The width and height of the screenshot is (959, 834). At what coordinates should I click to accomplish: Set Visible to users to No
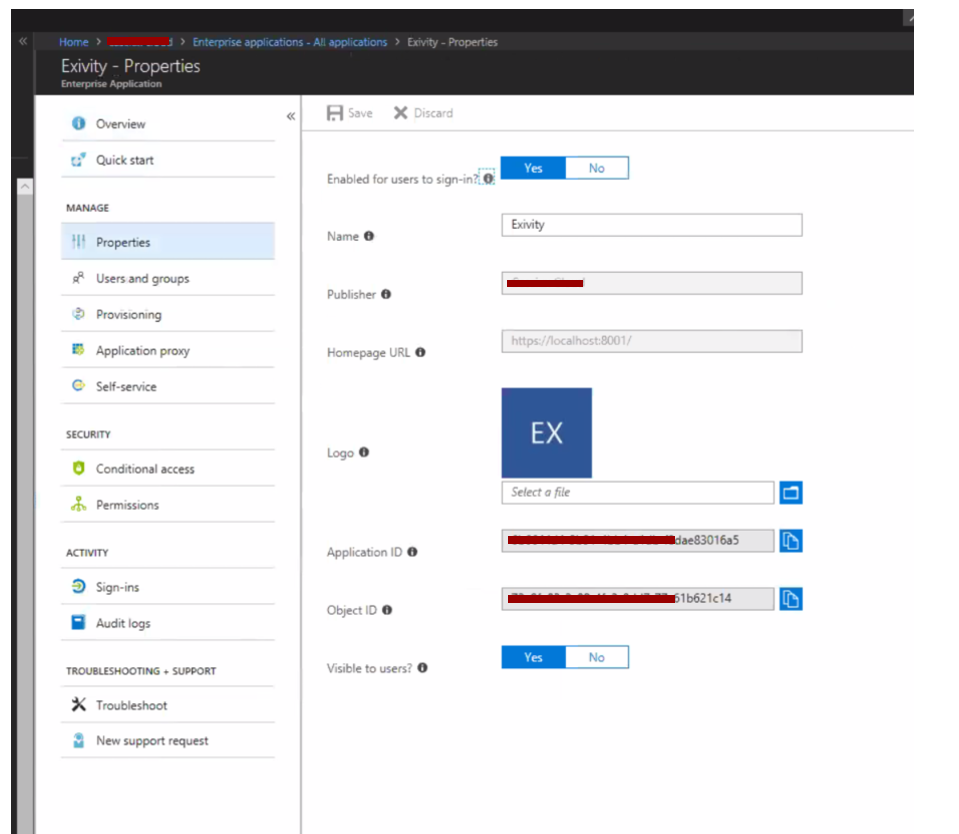point(597,657)
